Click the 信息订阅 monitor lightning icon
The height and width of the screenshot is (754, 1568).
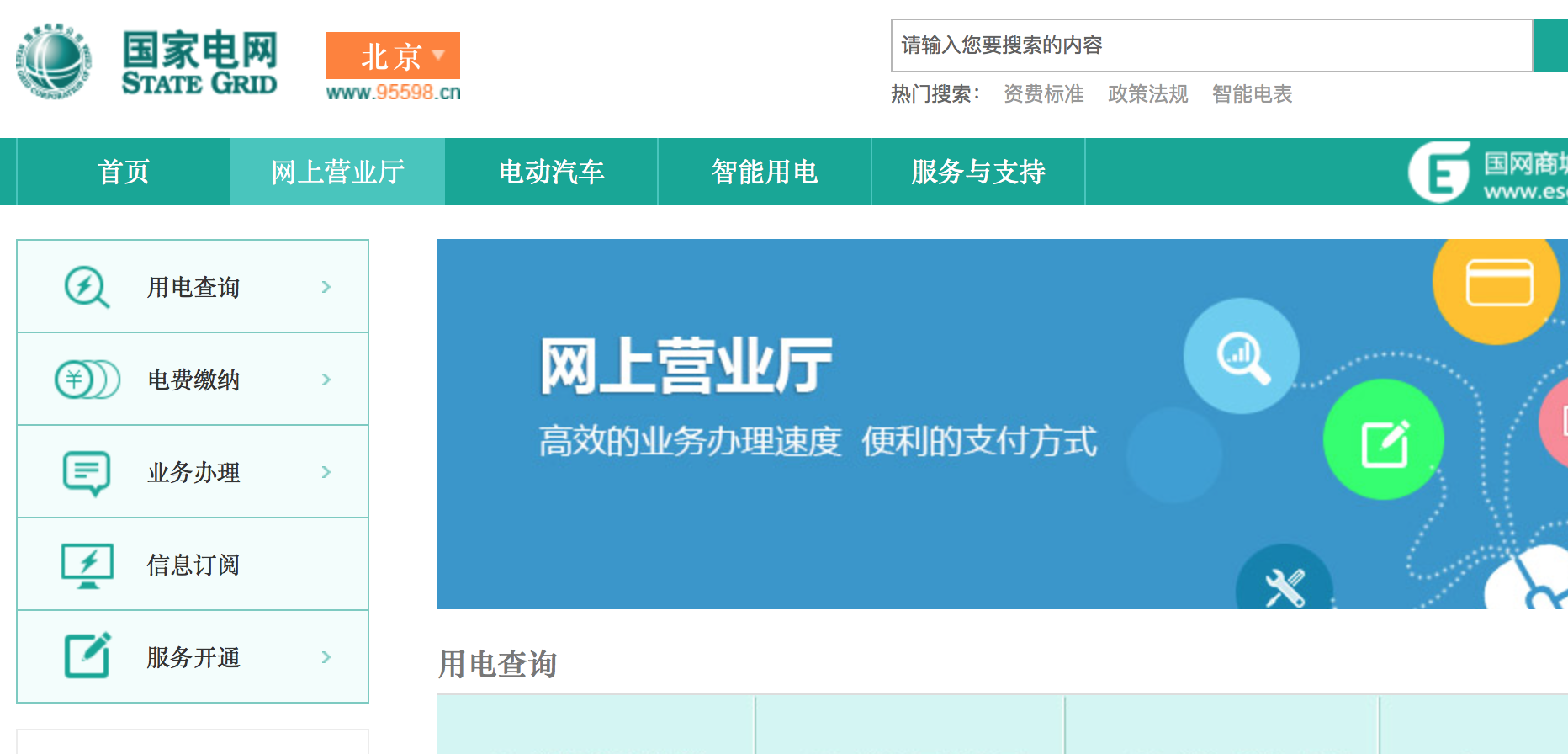click(87, 565)
